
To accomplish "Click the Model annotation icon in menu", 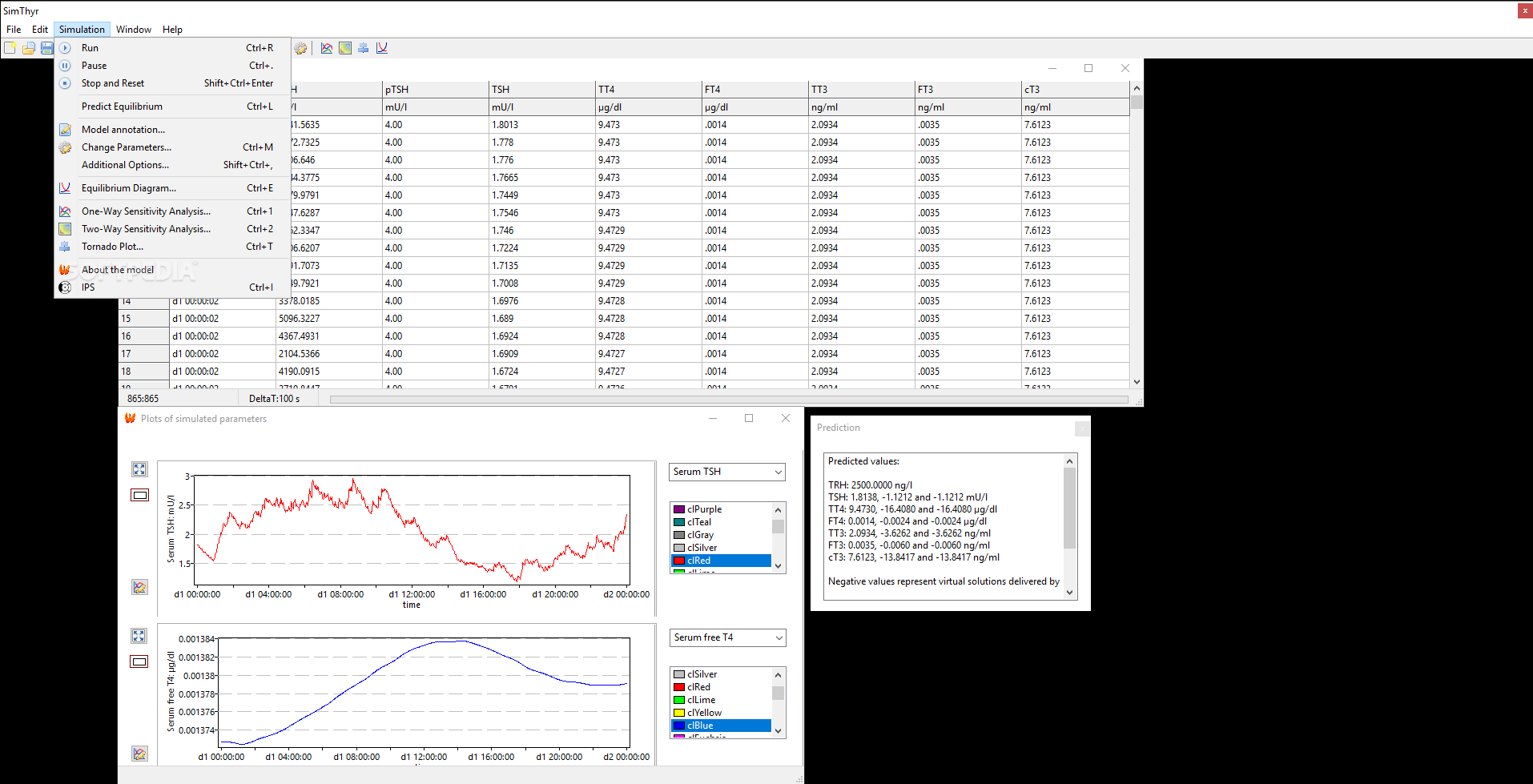I will click(65, 130).
